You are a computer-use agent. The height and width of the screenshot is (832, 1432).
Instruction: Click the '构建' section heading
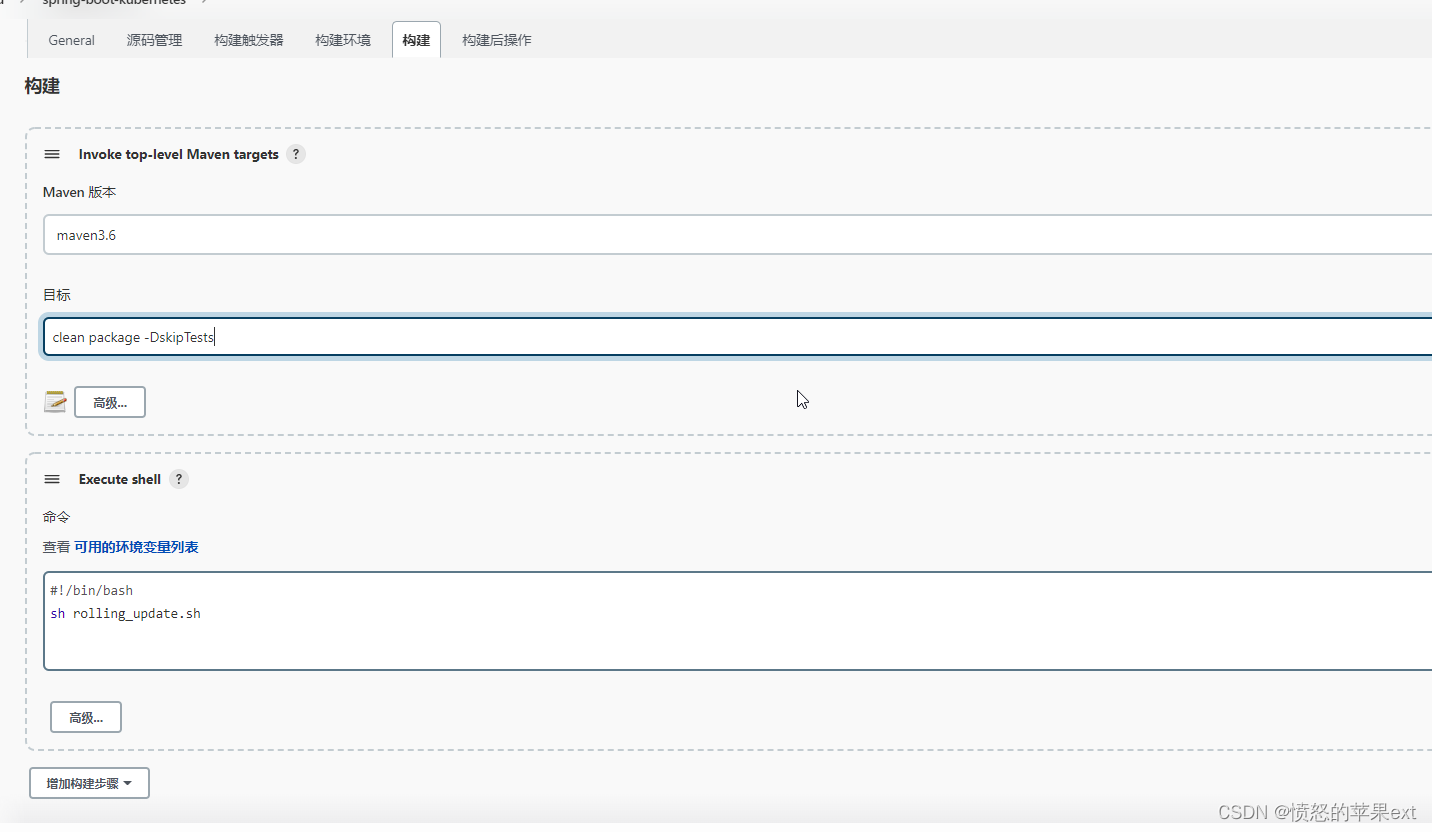[x=43, y=86]
